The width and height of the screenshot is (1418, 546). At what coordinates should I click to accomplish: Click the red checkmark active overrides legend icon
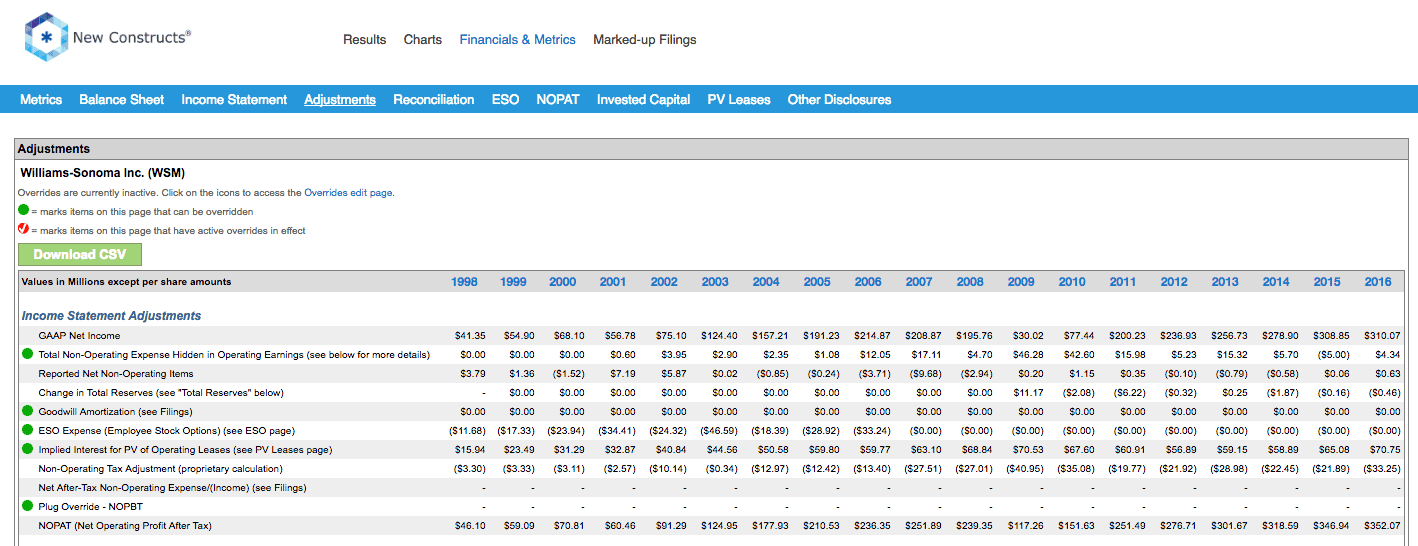pos(24,229)
